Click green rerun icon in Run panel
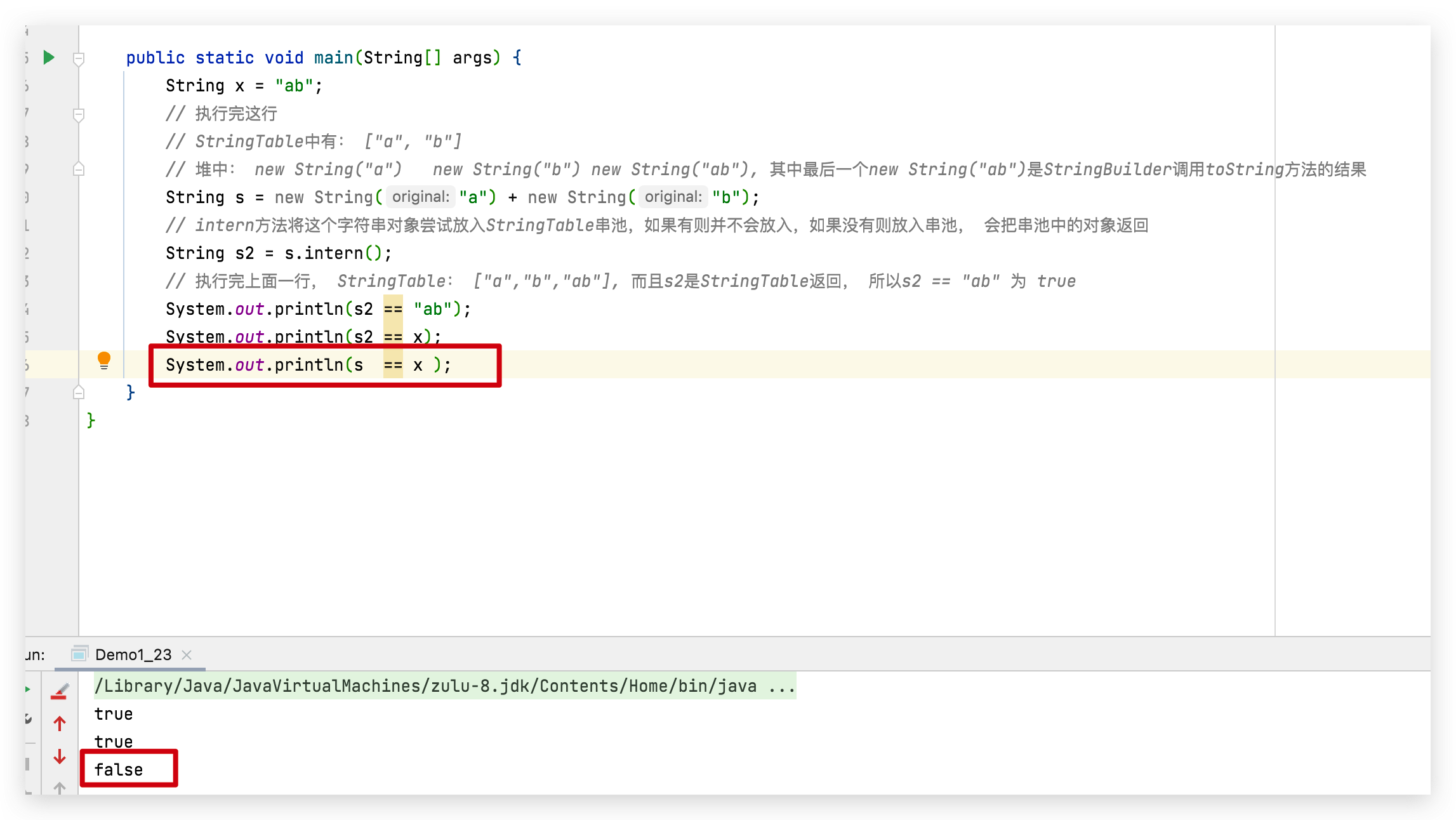The image size is (1456, 820). click(x=28, y=689)
